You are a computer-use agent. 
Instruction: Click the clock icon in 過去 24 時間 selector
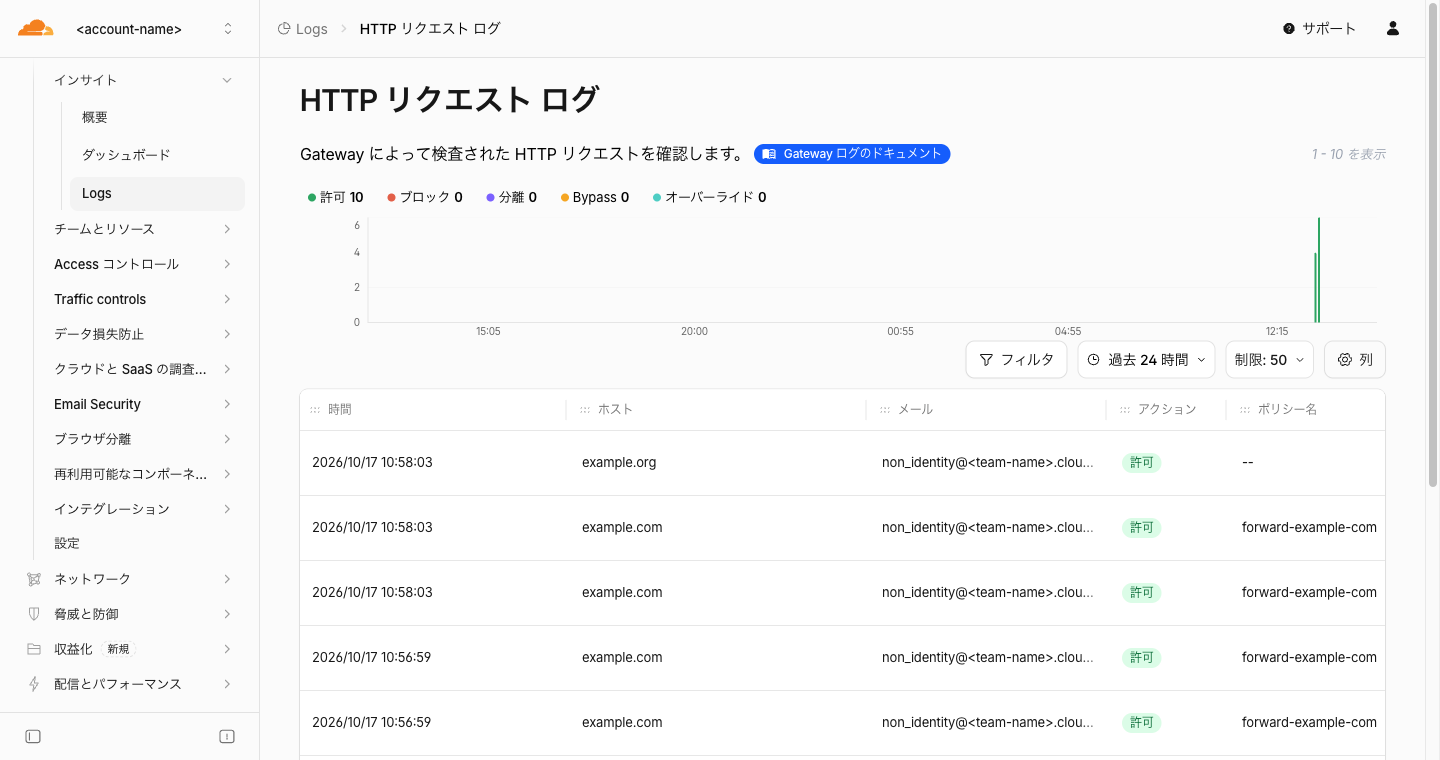coord(1094,360)
